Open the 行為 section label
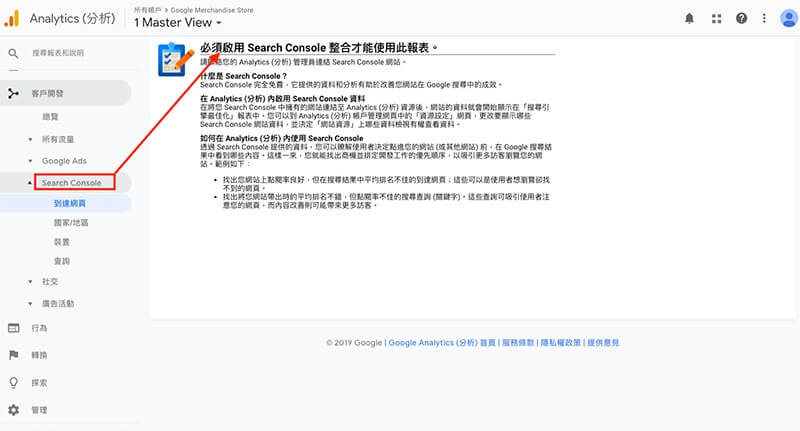This screenshot has height=431, width=800. [x=39, y=328]
